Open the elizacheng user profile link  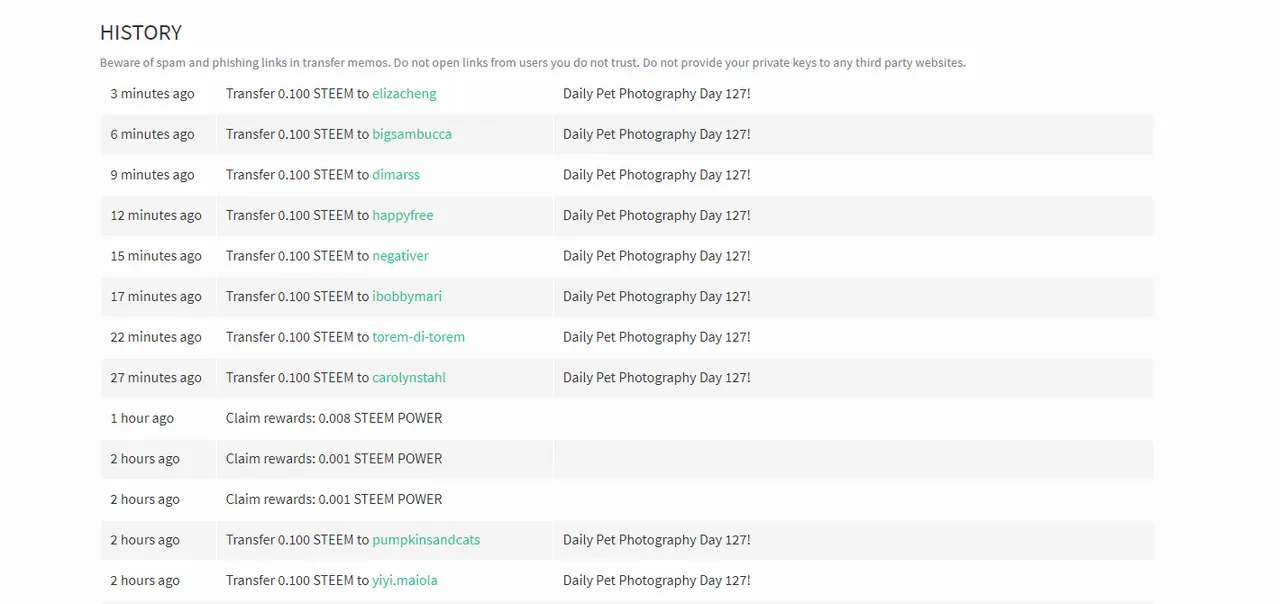404,94
